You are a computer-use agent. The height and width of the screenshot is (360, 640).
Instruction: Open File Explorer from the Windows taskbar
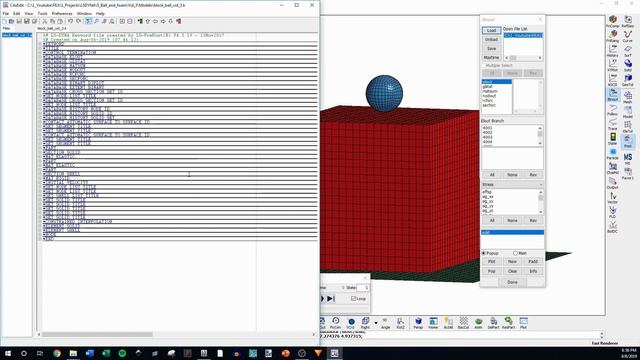point(73,353)
